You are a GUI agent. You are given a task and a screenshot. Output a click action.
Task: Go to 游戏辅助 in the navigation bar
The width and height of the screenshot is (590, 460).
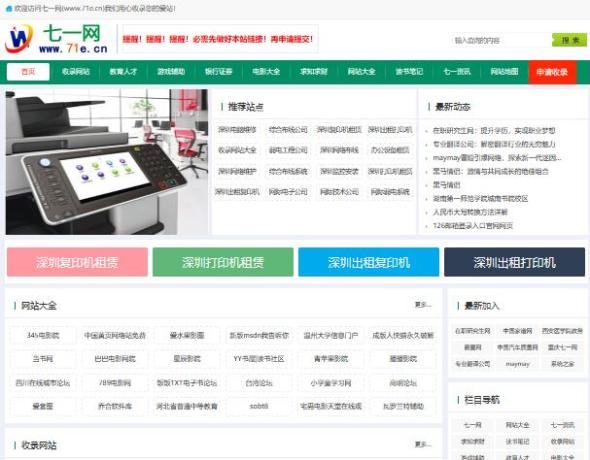click(171, 71)
